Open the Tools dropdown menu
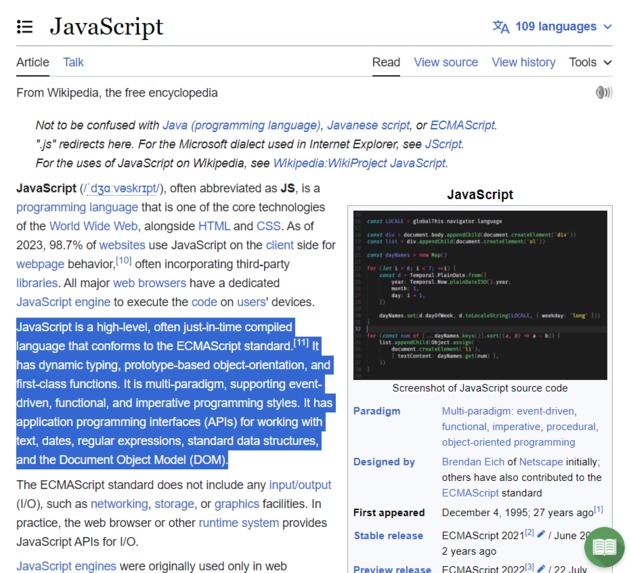 coord(590,62)
